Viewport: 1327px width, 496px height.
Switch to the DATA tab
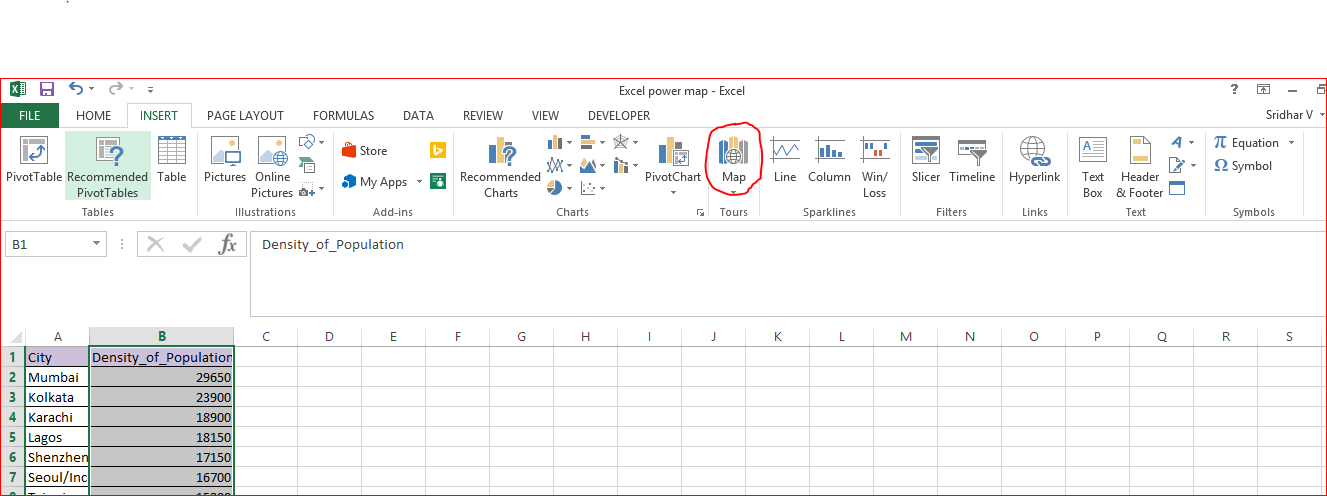418,116
